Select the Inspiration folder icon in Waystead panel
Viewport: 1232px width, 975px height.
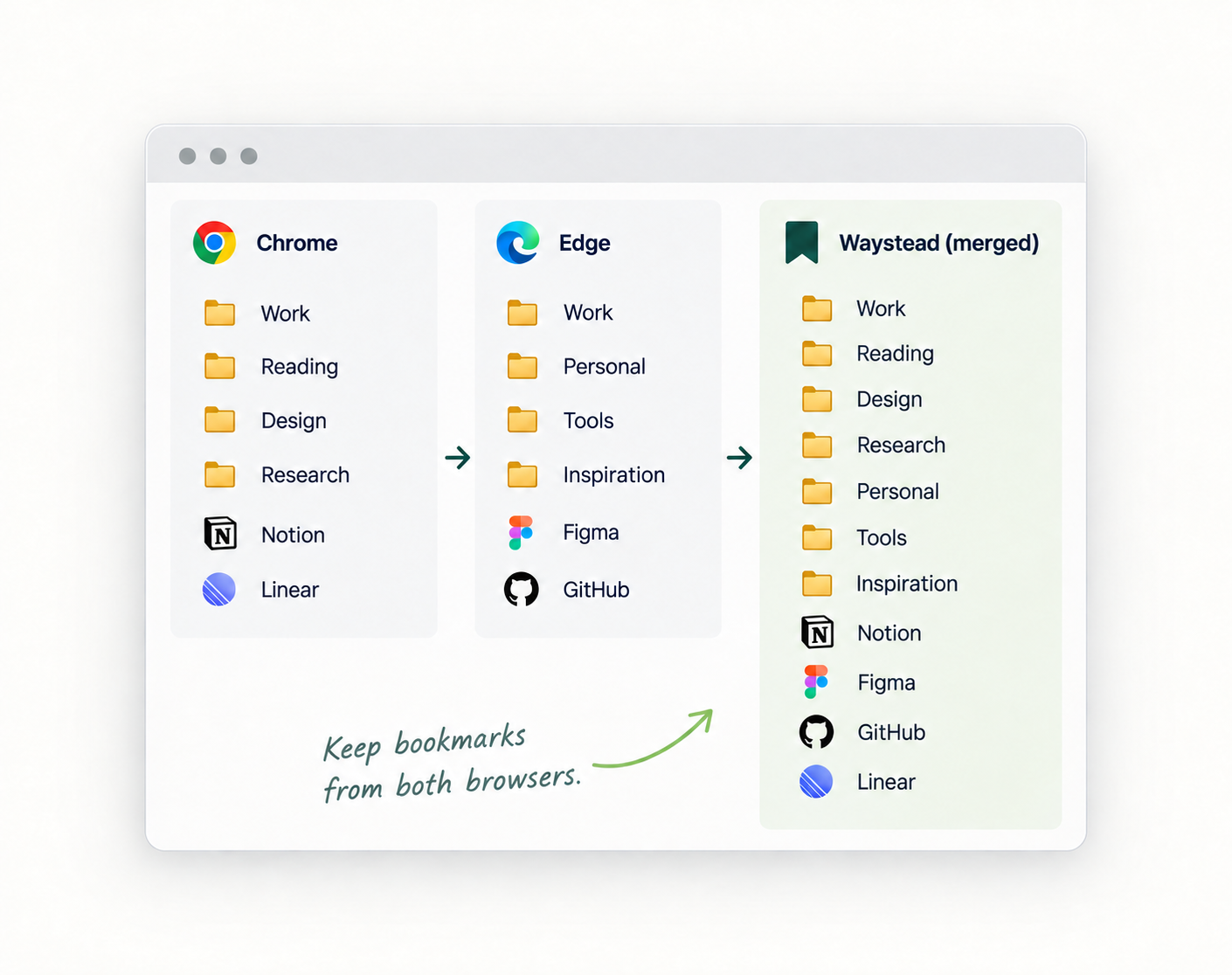(817, 583)
